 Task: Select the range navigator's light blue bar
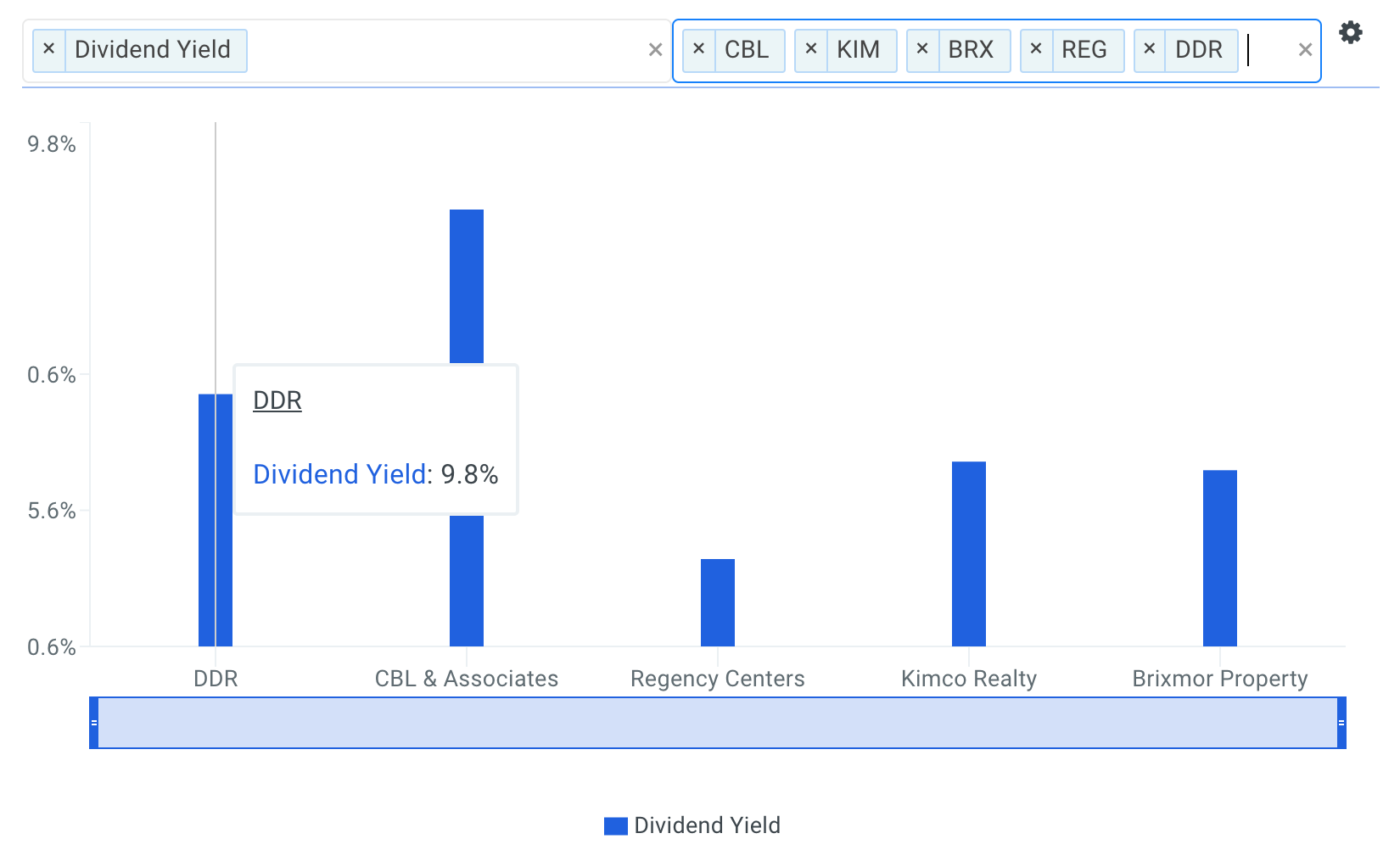click(718, 723)
